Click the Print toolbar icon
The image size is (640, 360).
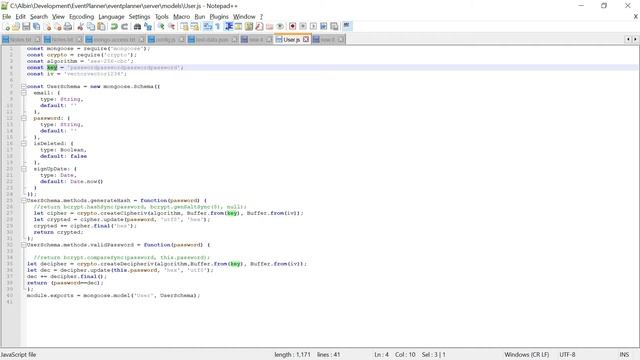68,27
